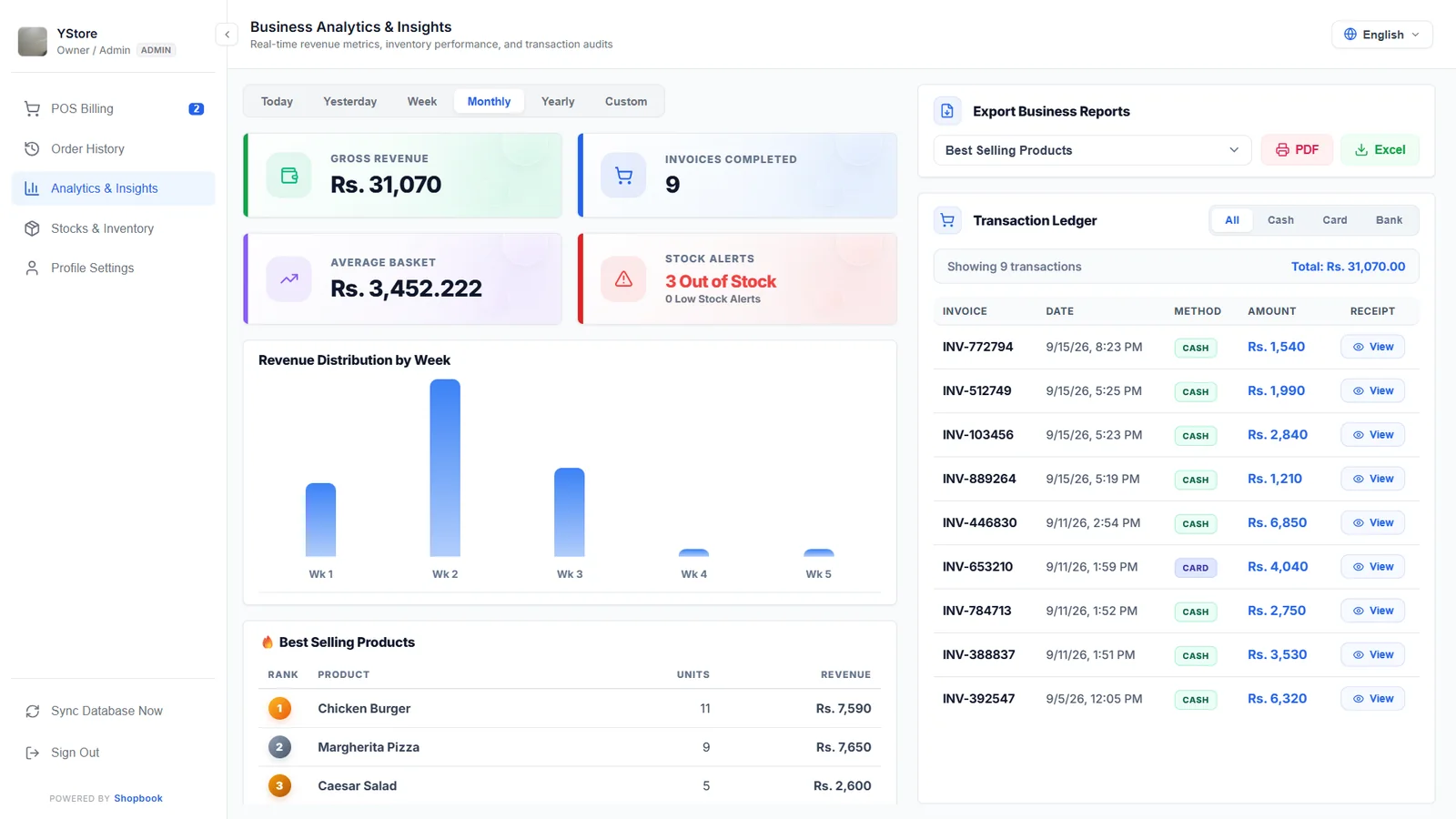Collapse the sidebar with the chevron button

pyautogui.click(x=227, y=35)
